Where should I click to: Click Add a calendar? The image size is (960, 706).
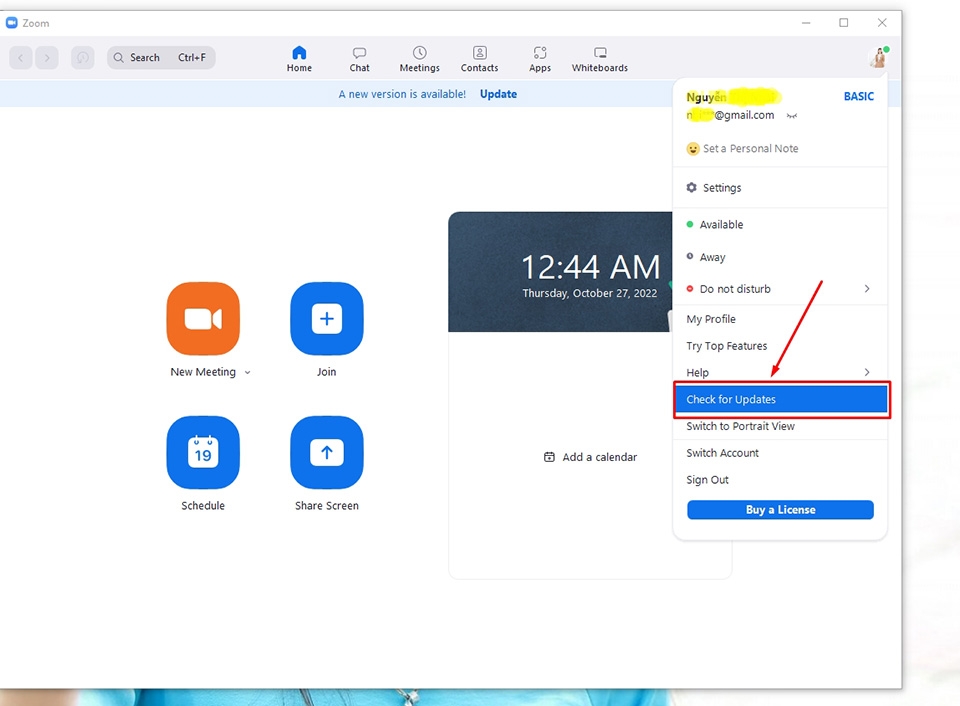(x=590, y=457)
